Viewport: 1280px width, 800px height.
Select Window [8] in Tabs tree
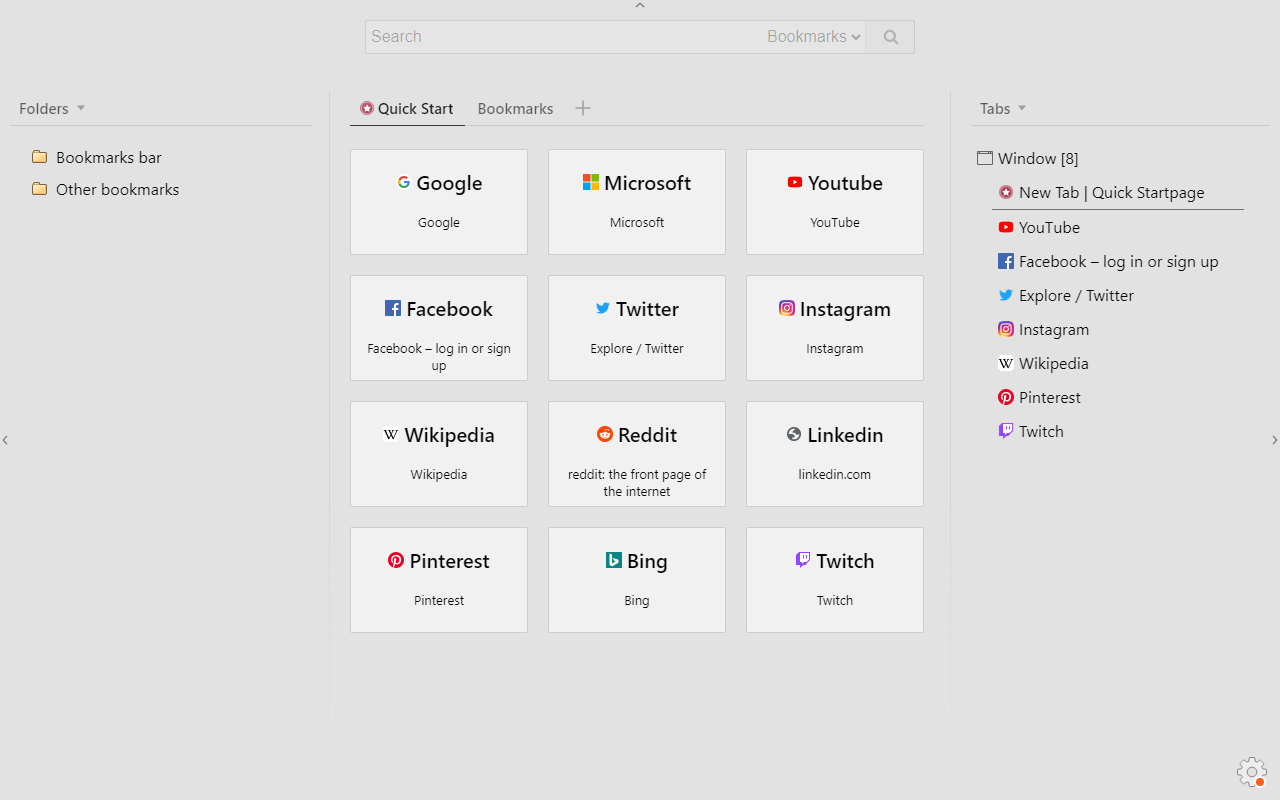tap(1038, 158)
